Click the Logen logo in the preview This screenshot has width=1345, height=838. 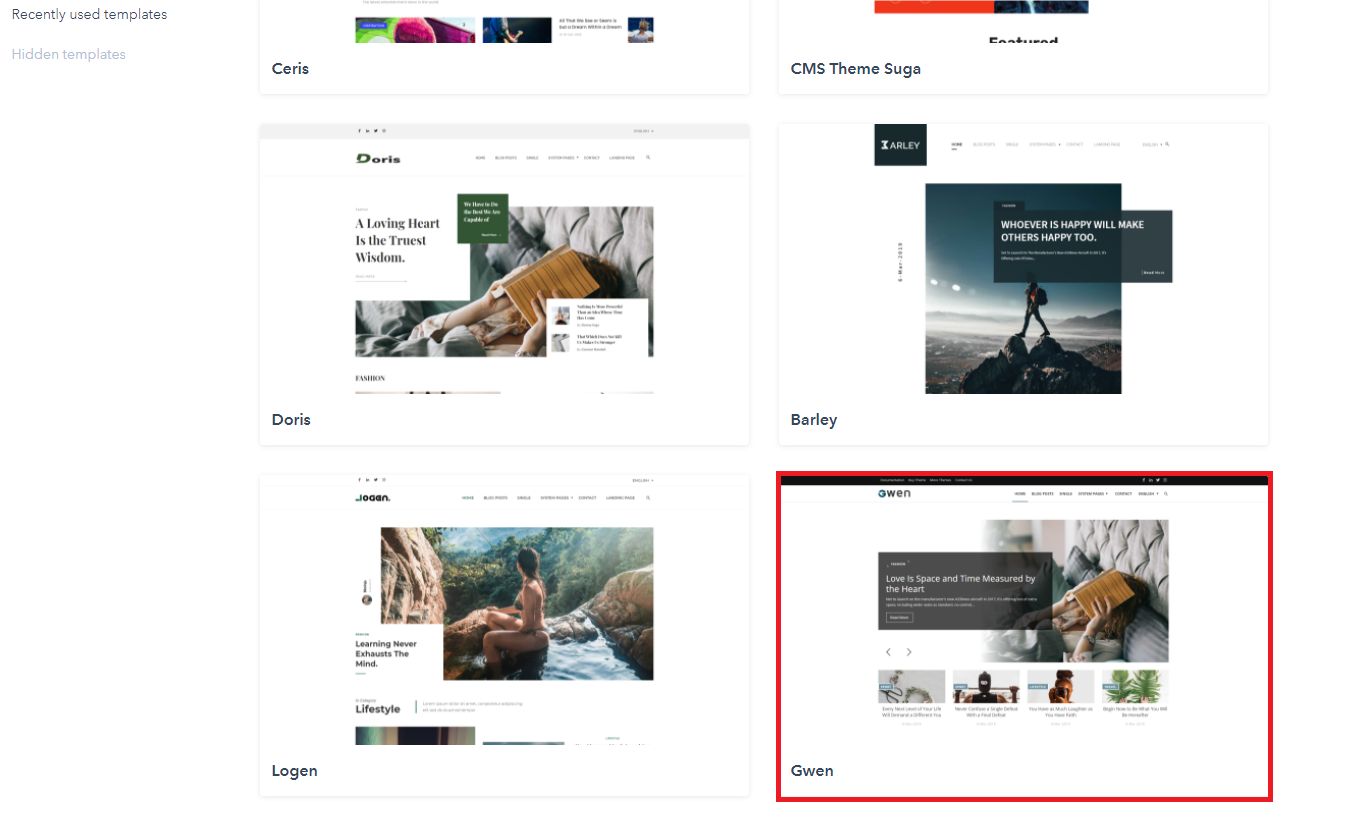click(x=372, y=497)
